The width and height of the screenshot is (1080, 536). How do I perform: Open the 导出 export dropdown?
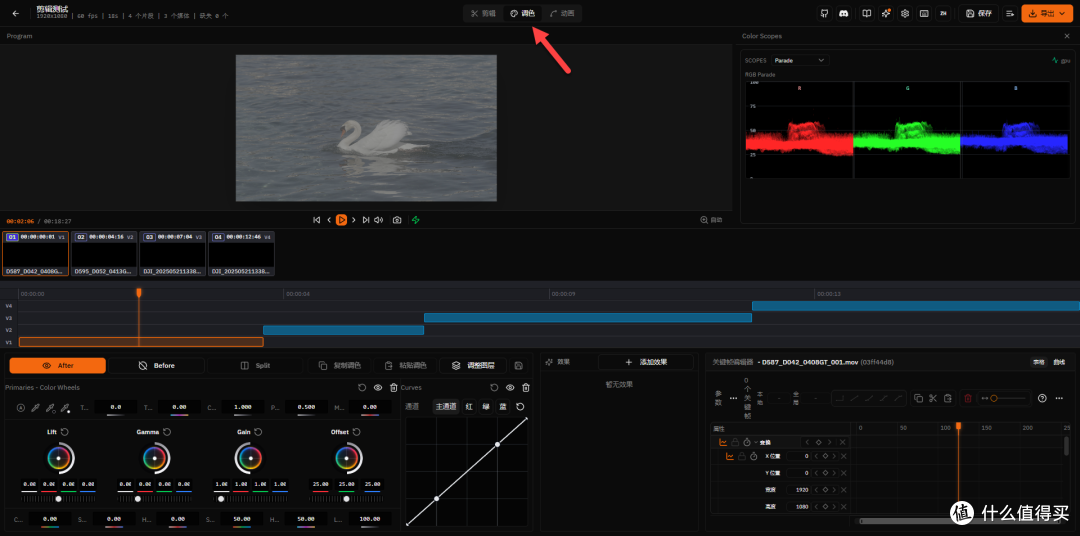[x=1047, y=13]
